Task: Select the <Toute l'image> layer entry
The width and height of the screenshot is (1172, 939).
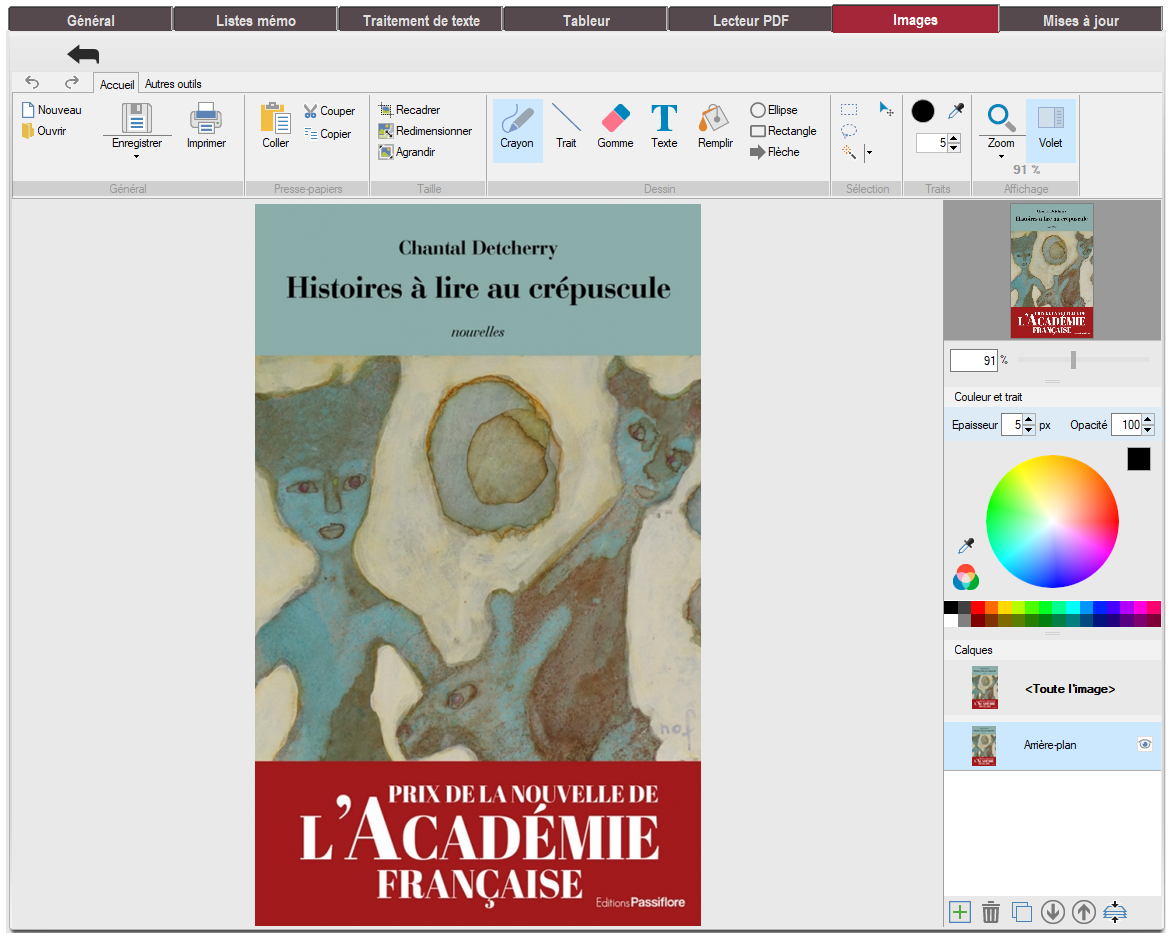Action: [1052, 689]
